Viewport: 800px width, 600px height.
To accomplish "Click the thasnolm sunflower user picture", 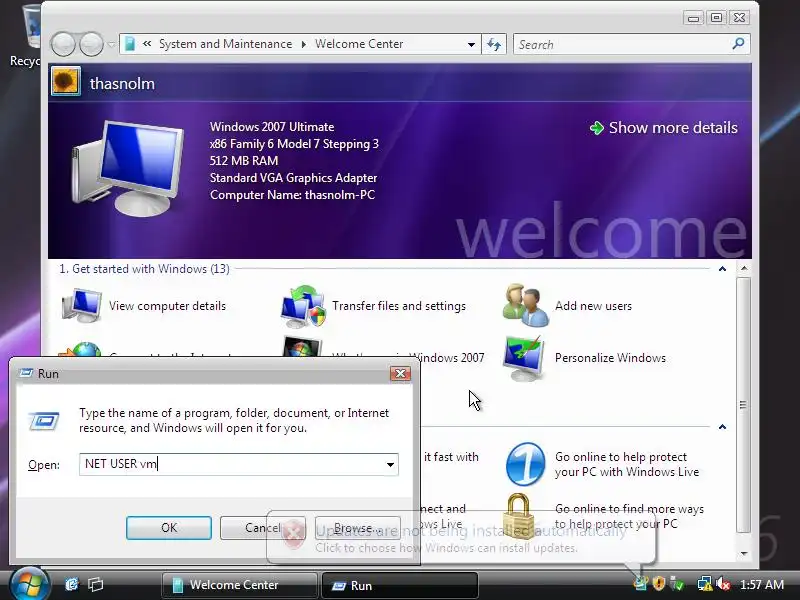I will click(66, 82).
